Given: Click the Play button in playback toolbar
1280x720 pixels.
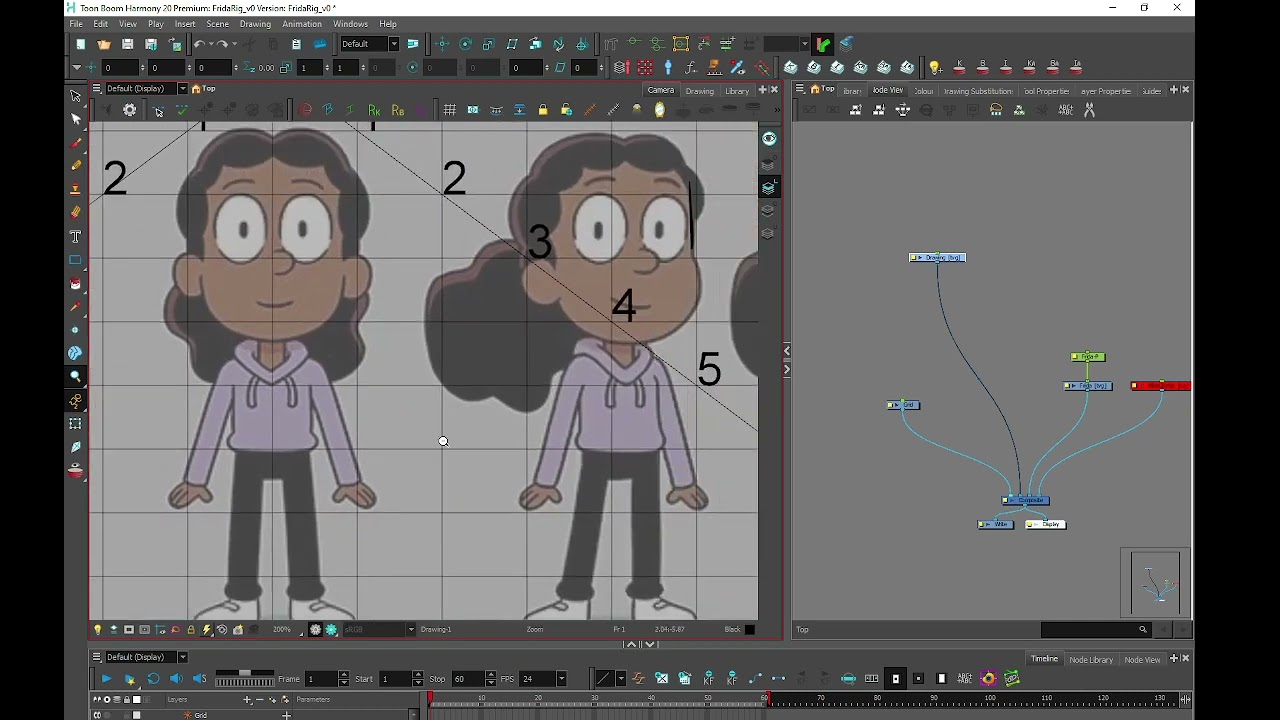Looking at the screenshot, I should (x=106, y=679).
